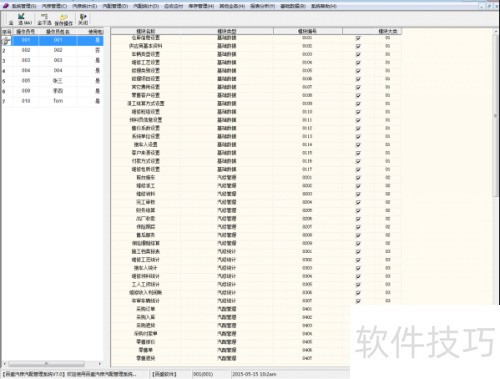Uncheck the checkbox for module code 0110
Viewport: 500px width, 379px height.
point(358,112)
